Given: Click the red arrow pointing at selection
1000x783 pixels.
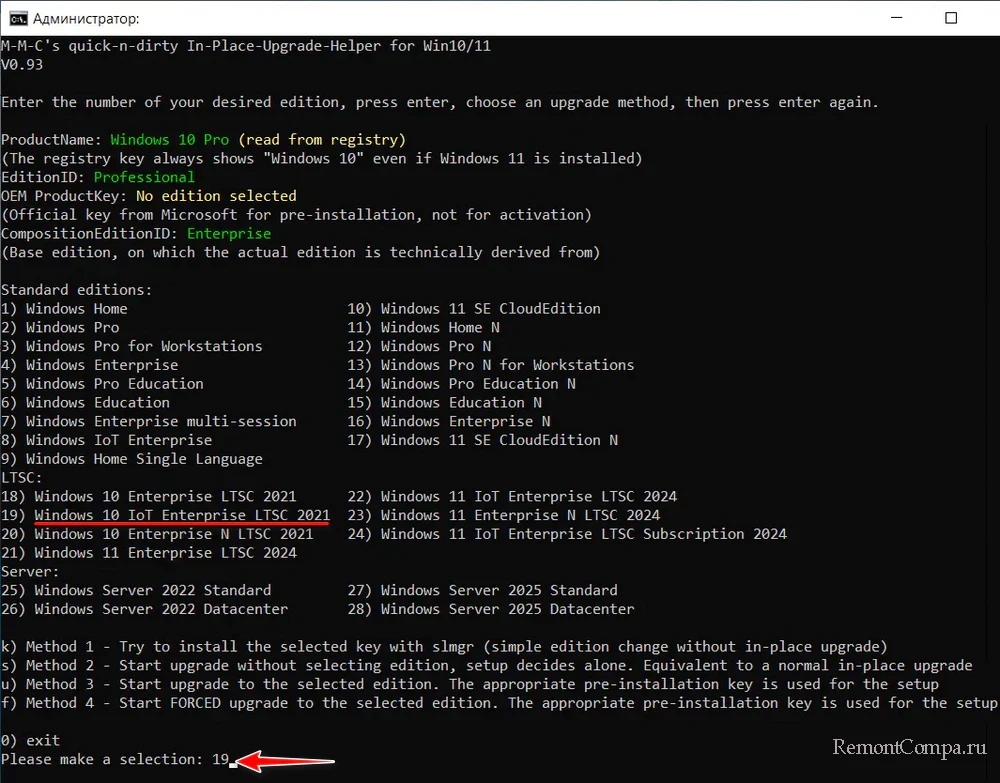Looking at the screenshot, I should 289,760.
